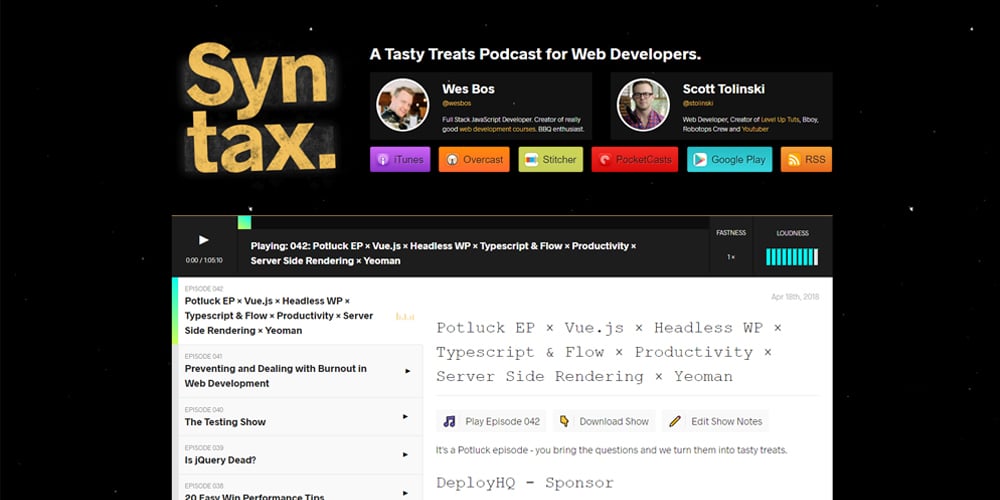Click the Play Episode 042 button
Image resolution: width=1000 pixels, height=500 pixels.
coord(491,421)
